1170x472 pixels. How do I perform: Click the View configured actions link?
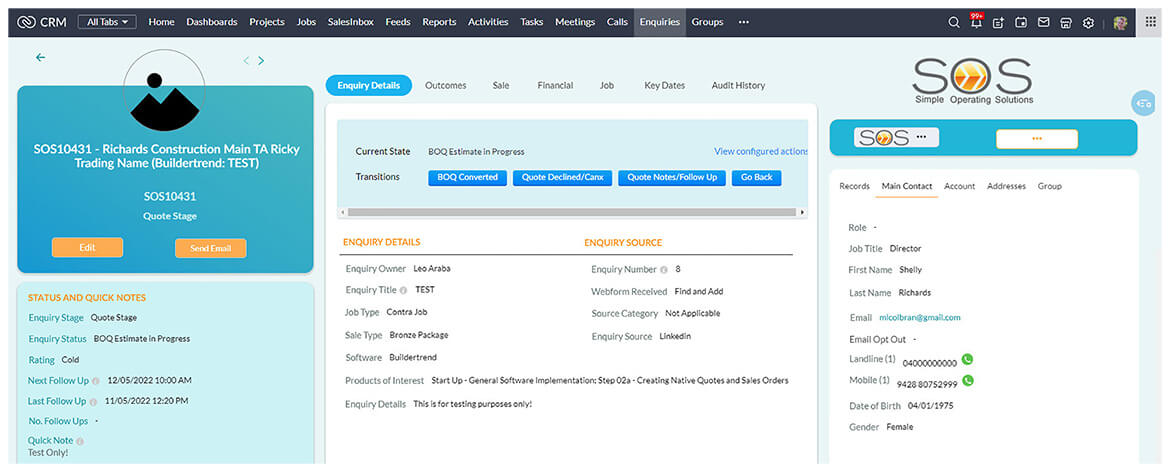pyautogui.click(x=760, y=152)
